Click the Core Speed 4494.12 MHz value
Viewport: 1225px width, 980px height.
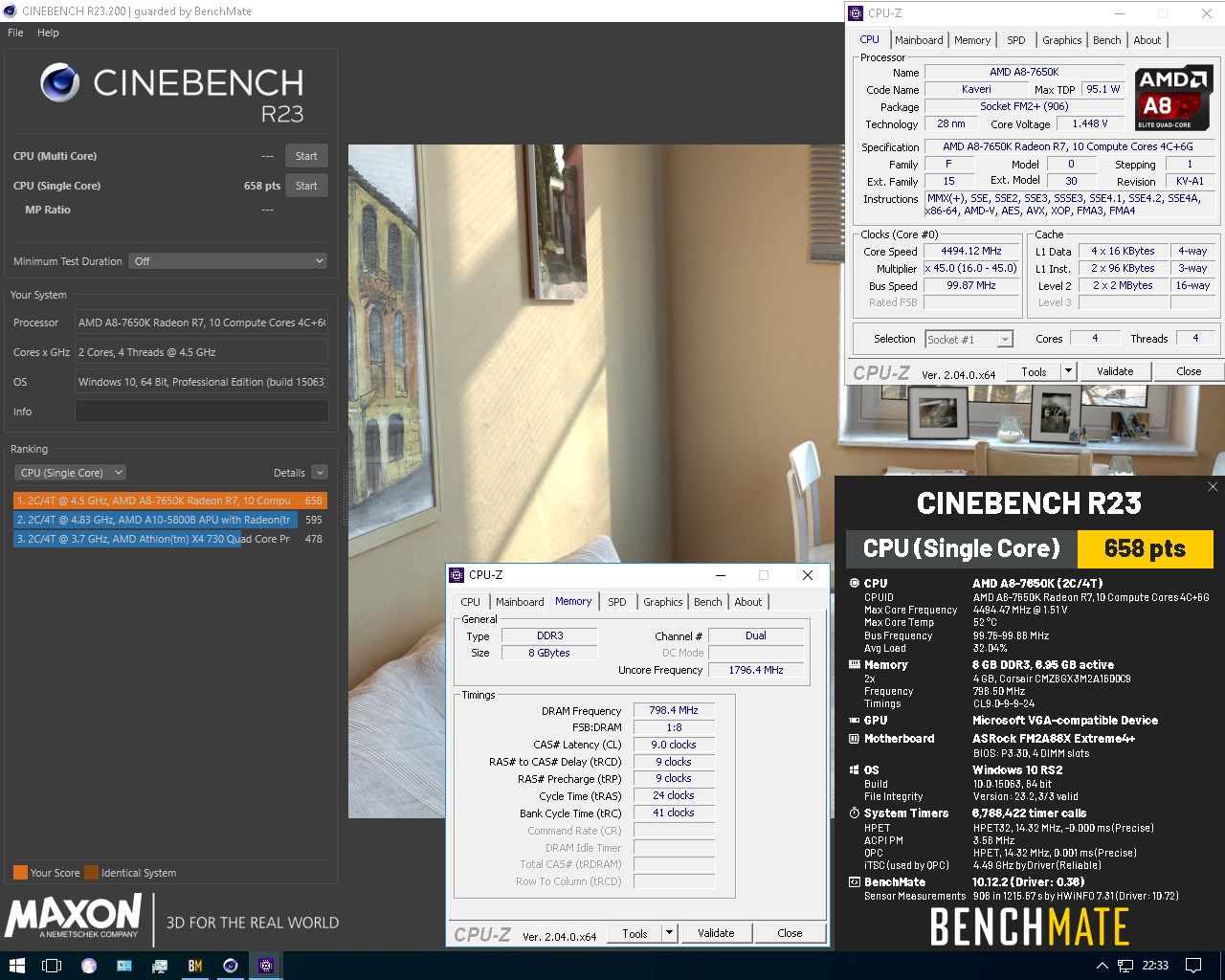971,251
